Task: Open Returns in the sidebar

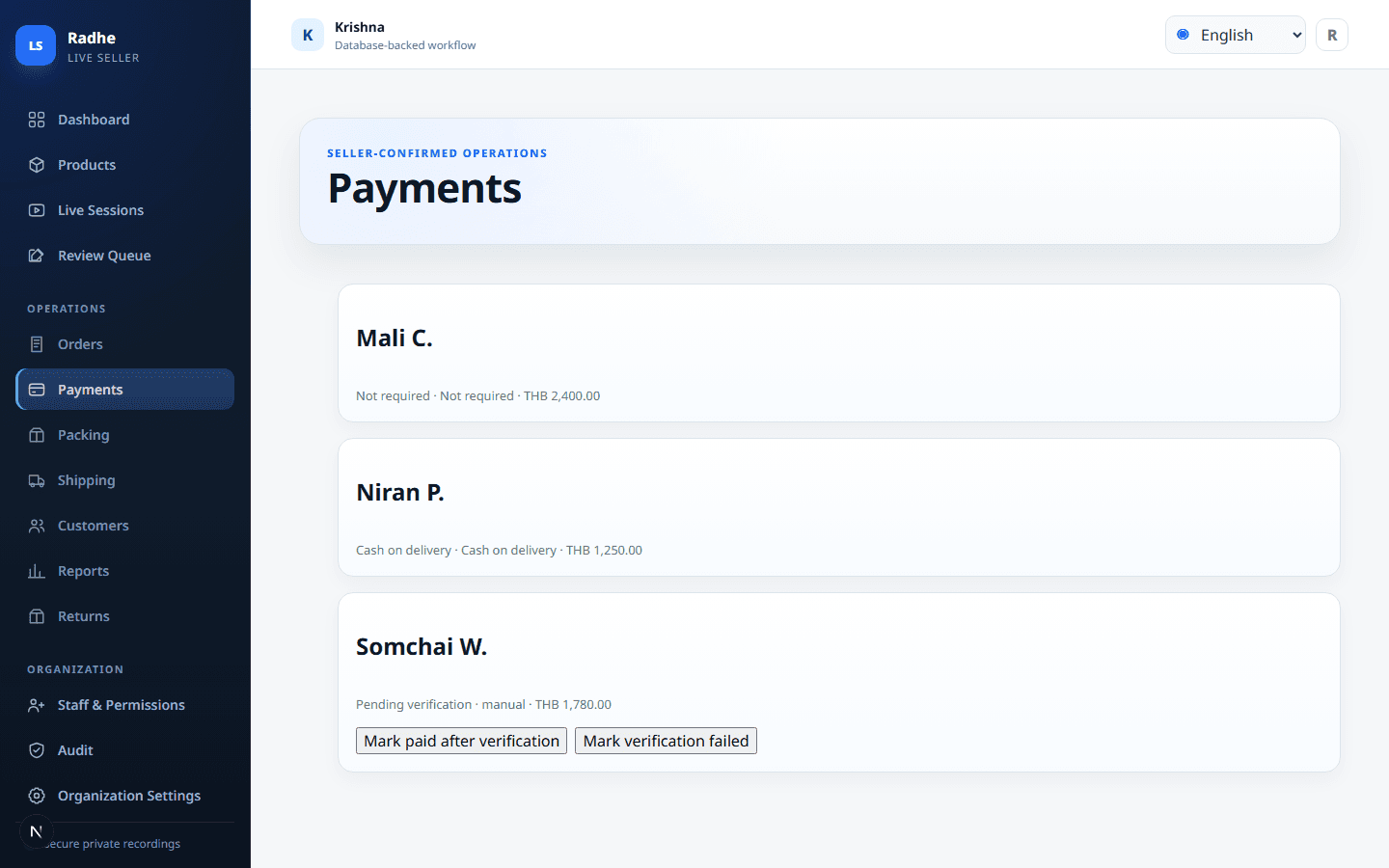Action: 124,616
